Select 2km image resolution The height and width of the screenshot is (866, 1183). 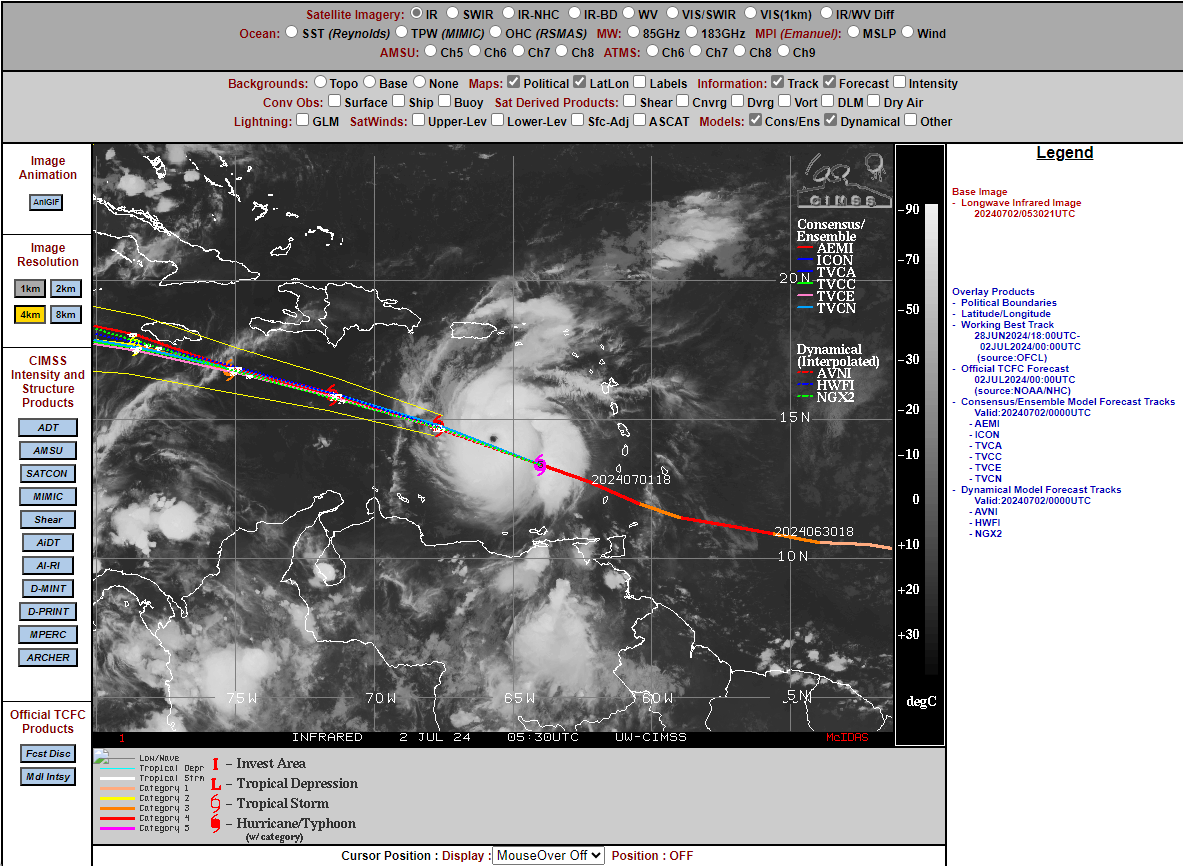pos(66,288)
